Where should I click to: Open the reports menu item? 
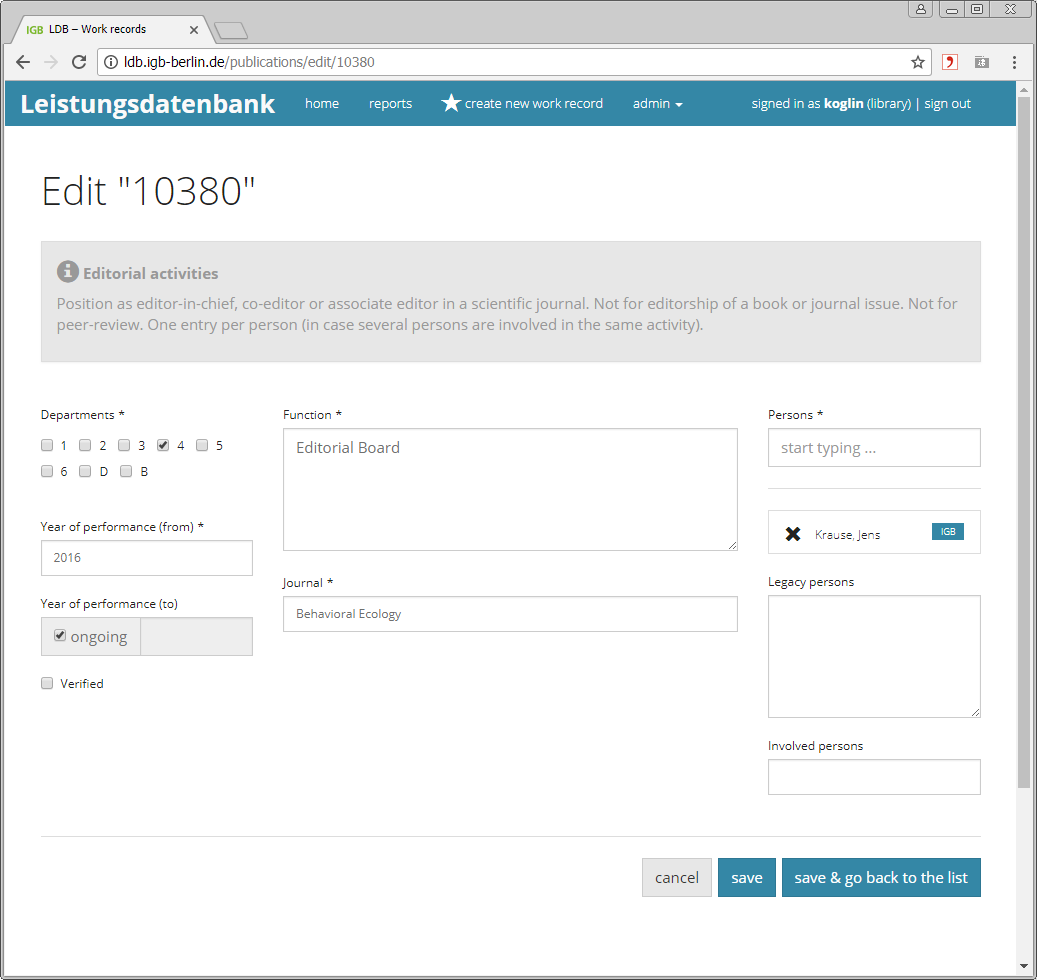pyautogui.click(x=390, y=104)
